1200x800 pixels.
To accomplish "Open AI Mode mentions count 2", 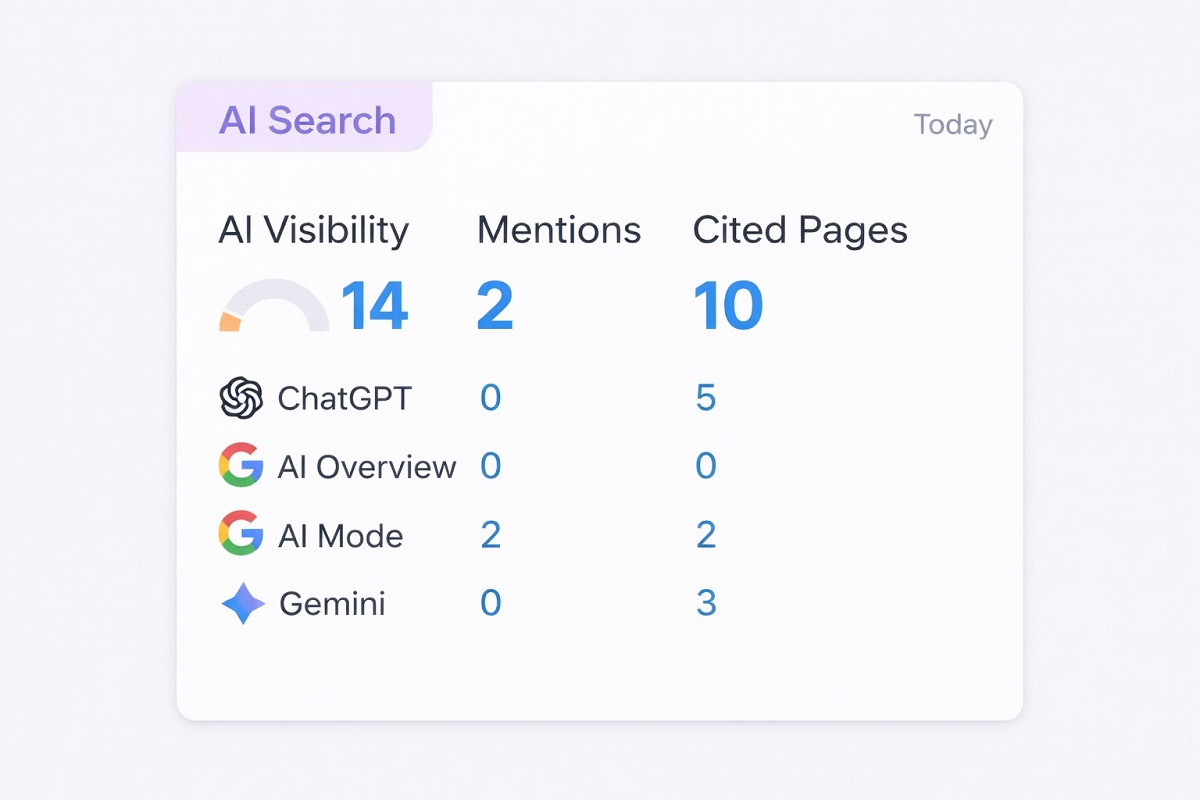I will pyautogui.click(x=490, y=535).
